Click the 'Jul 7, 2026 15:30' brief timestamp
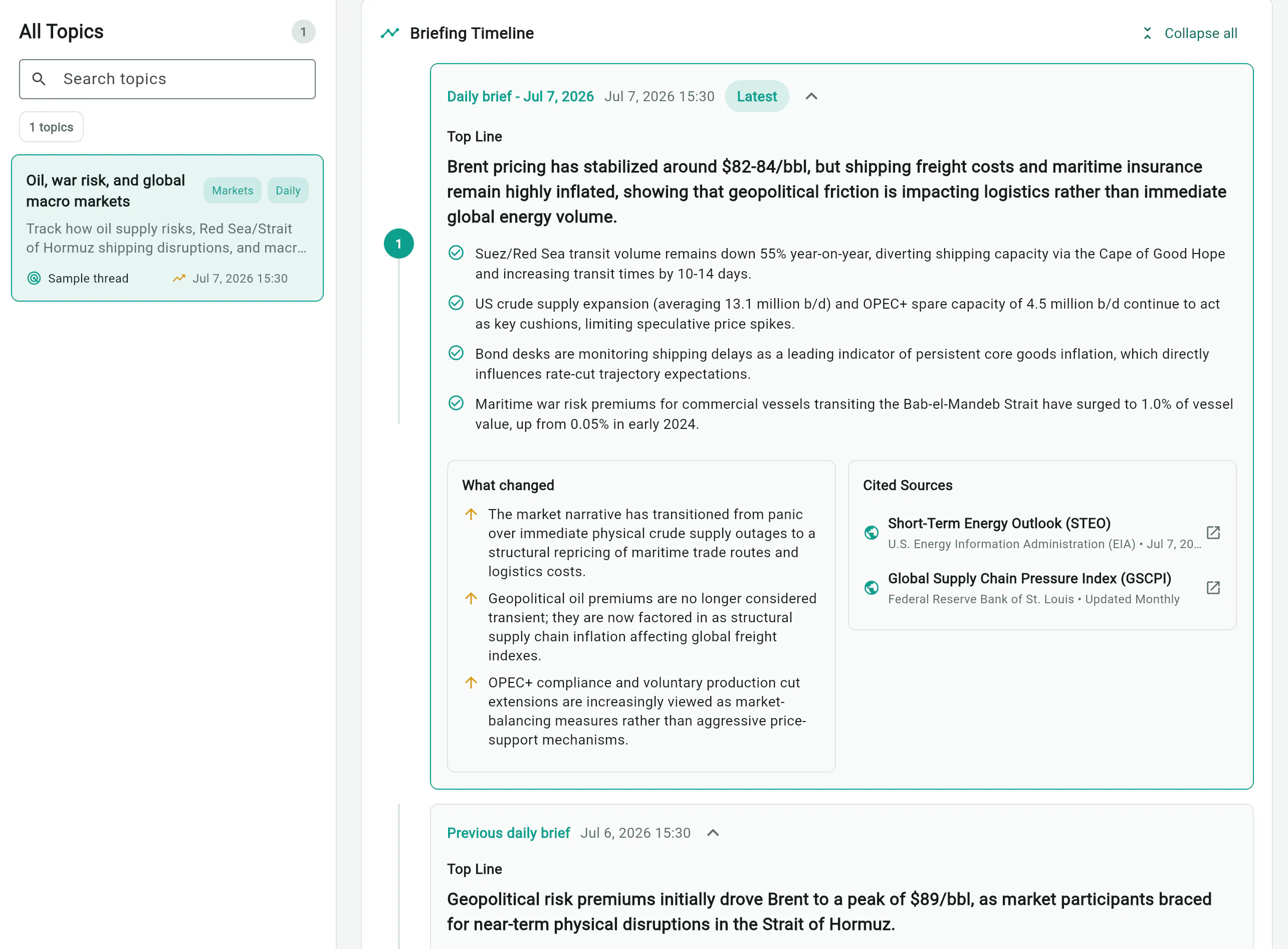Viewport: 1288px width, 949px height. 660,97
